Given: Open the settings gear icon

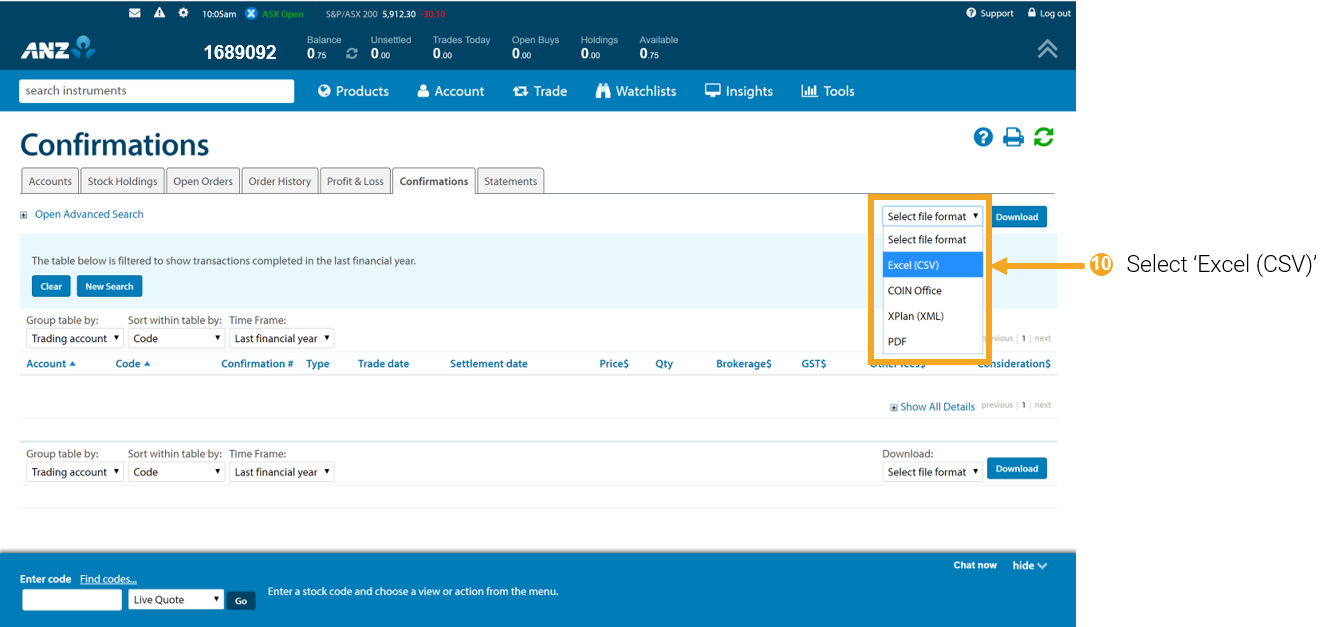Looking at the screenshot, I should click(182, 13).
